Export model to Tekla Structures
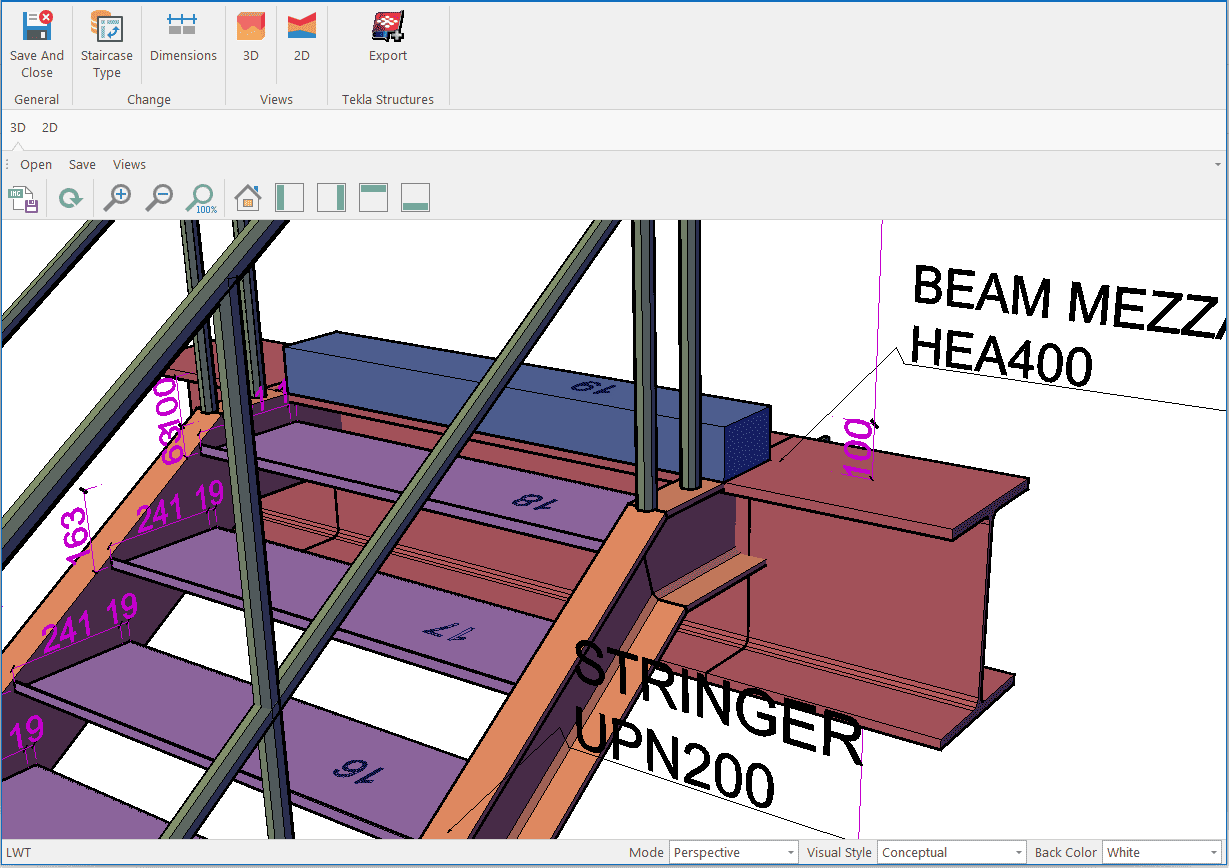Screen dimensions: 1229x868 (x=388, y=38)
